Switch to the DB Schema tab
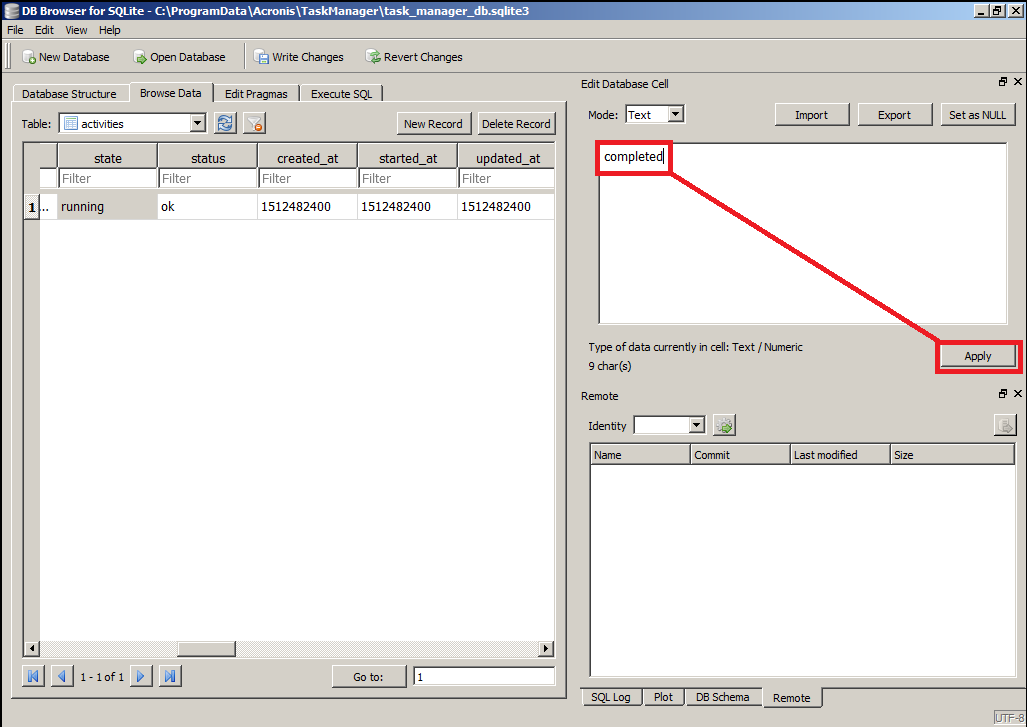This screenshot has height=727, width=1027. click(723, 697)
